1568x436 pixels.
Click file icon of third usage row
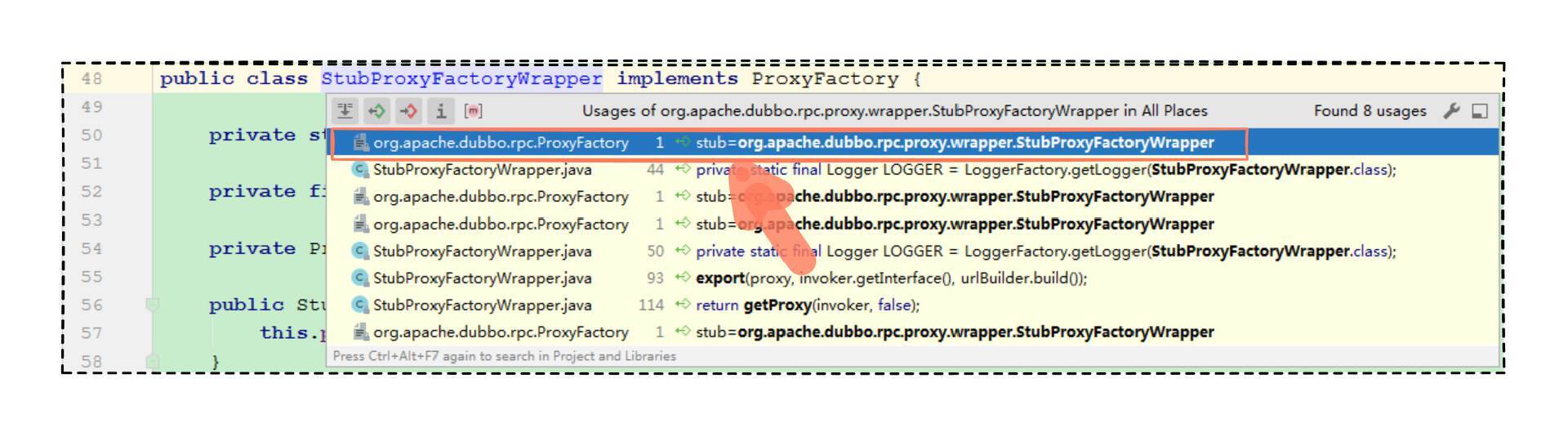pos(359,197)
